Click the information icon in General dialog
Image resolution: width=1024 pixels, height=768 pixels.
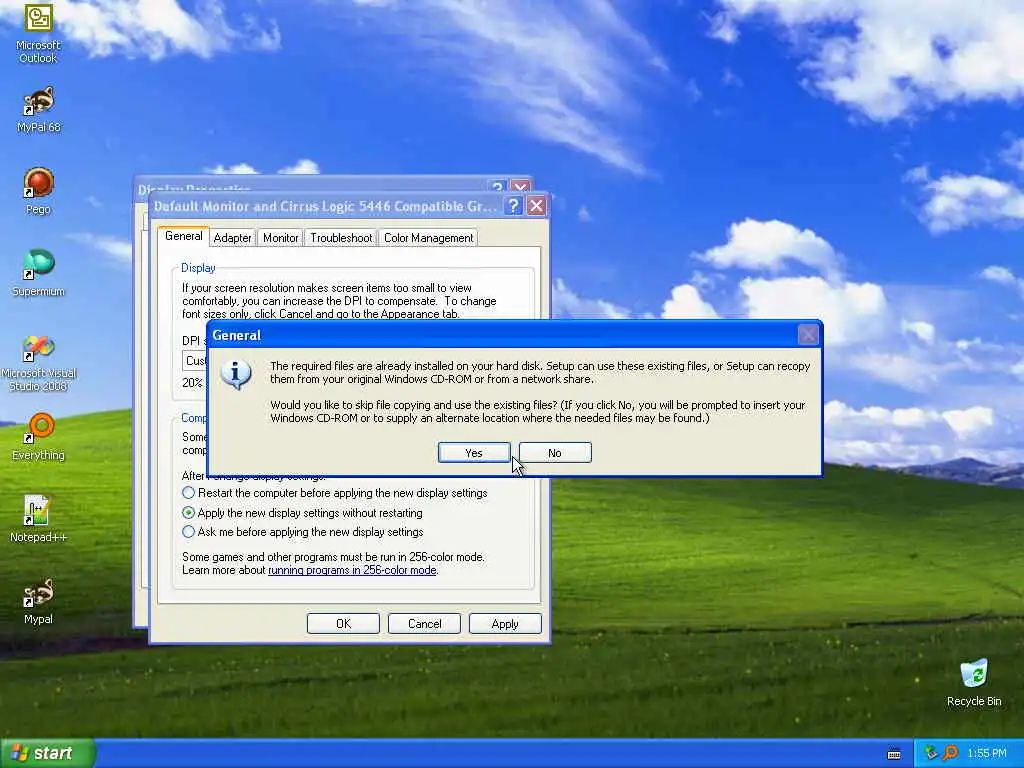click(x=236, y=374)
